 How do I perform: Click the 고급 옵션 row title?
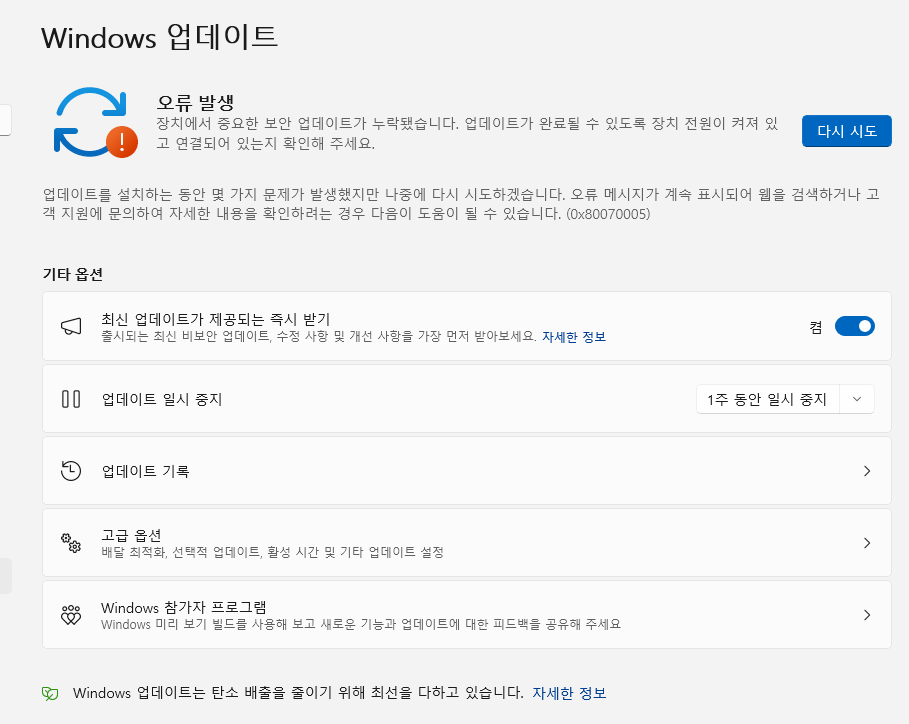pyautogui.click(x=131, y=535)
